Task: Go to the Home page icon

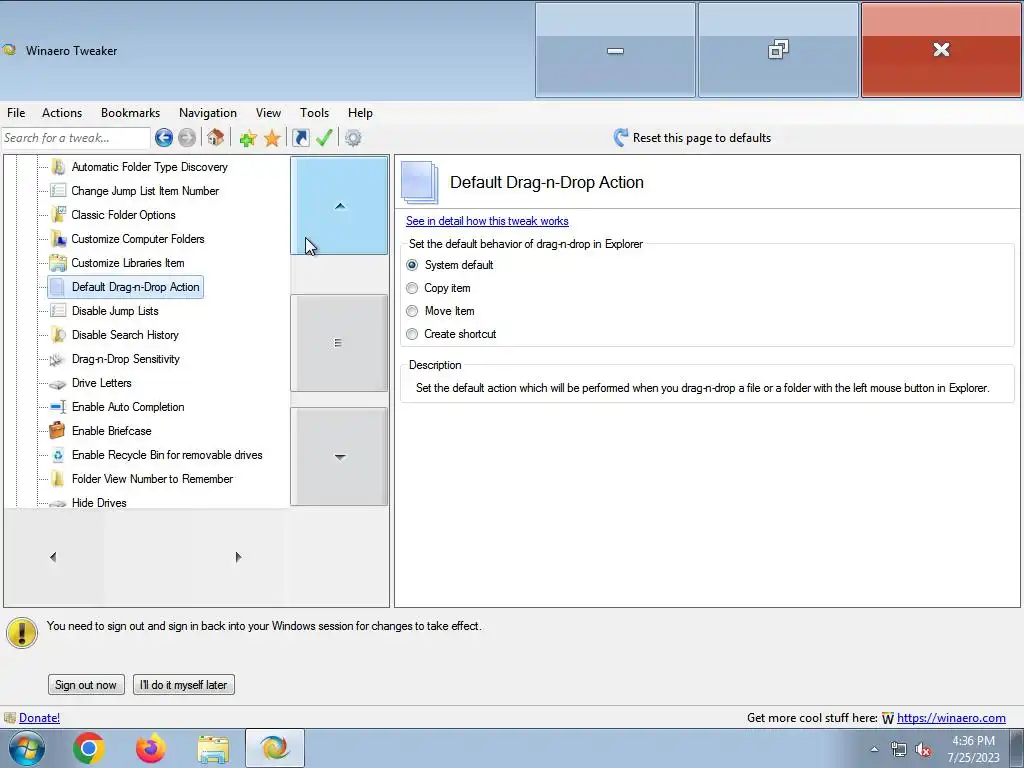Action: 216,138
